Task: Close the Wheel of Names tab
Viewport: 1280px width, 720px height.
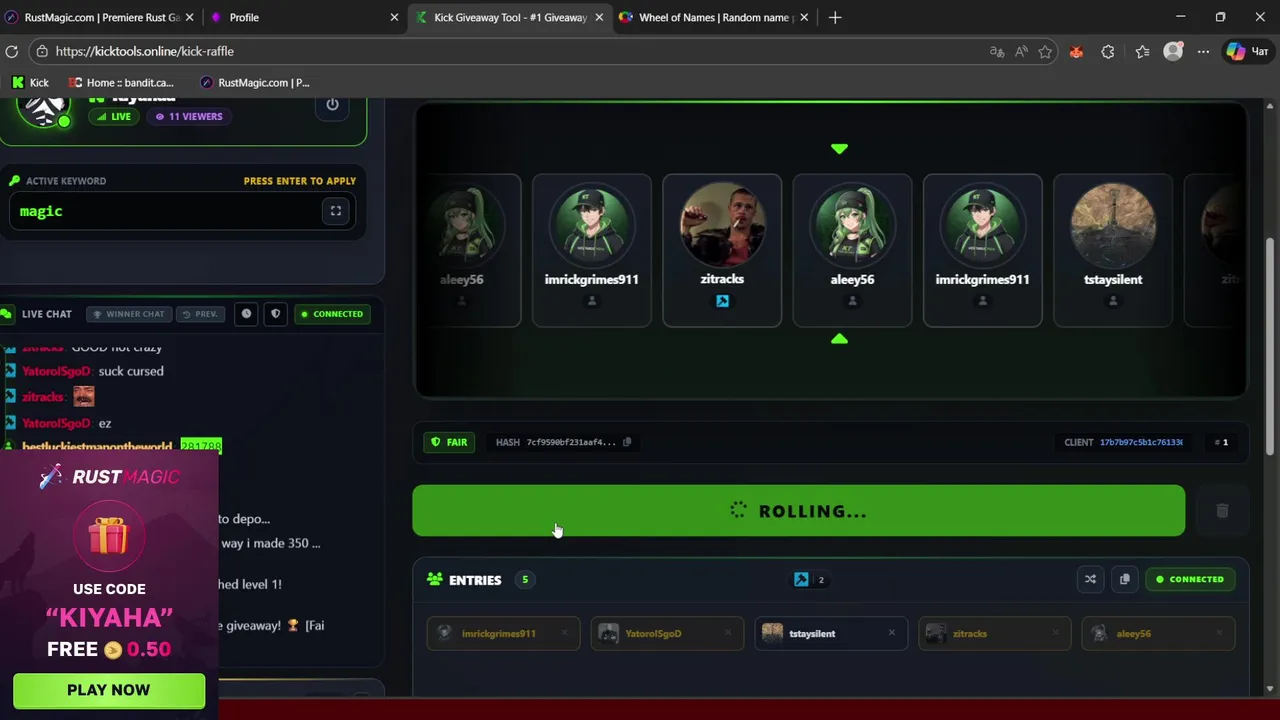Action: (x=803, y=17)
